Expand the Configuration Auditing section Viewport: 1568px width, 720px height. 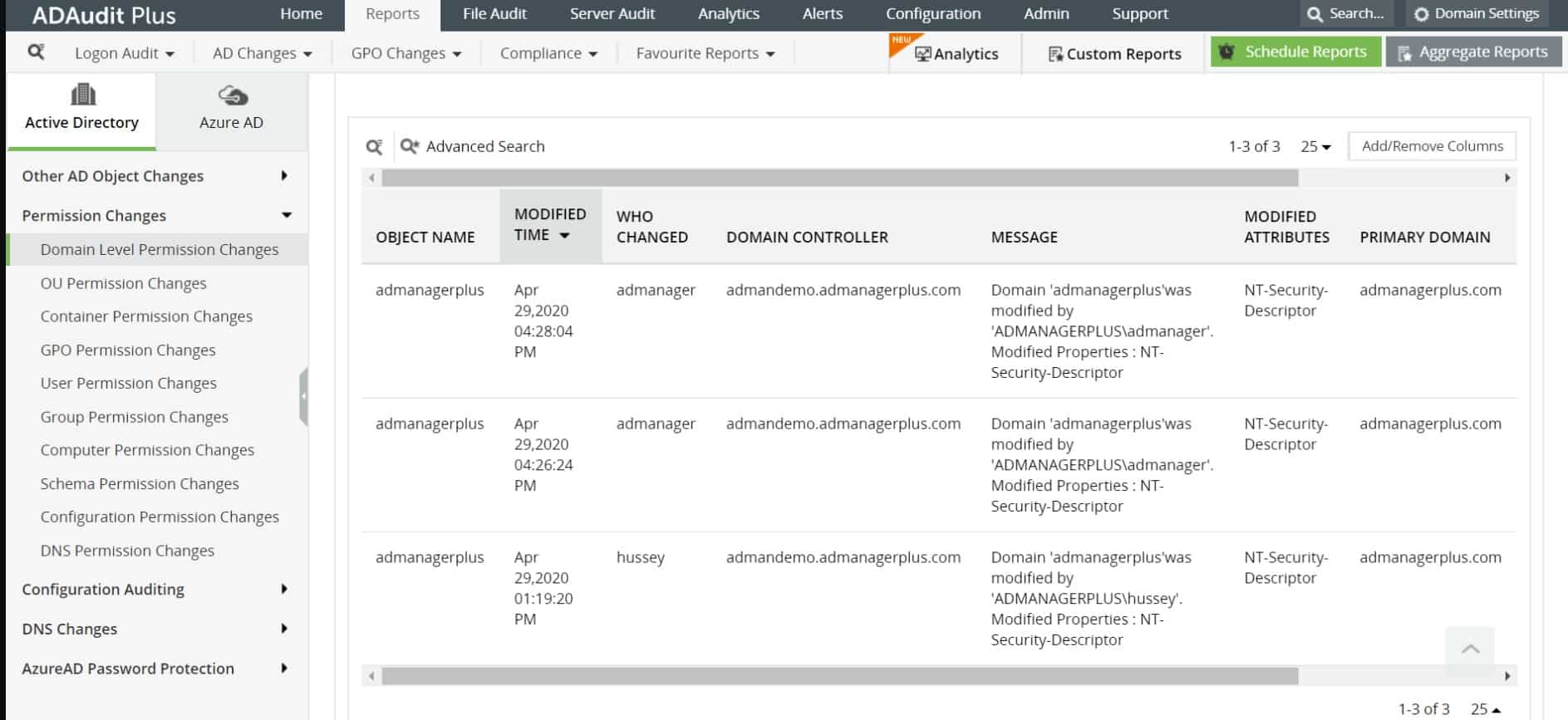[x=156, y=590]
